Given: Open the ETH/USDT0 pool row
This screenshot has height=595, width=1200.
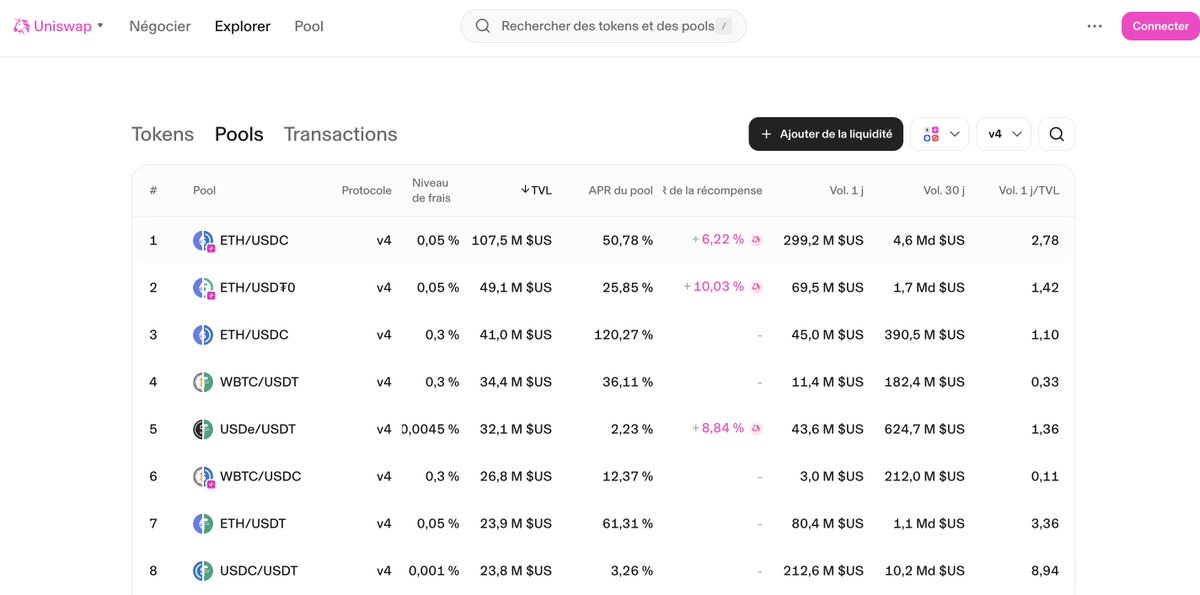Looking at the screenshot, I should (x=603, y=288).
